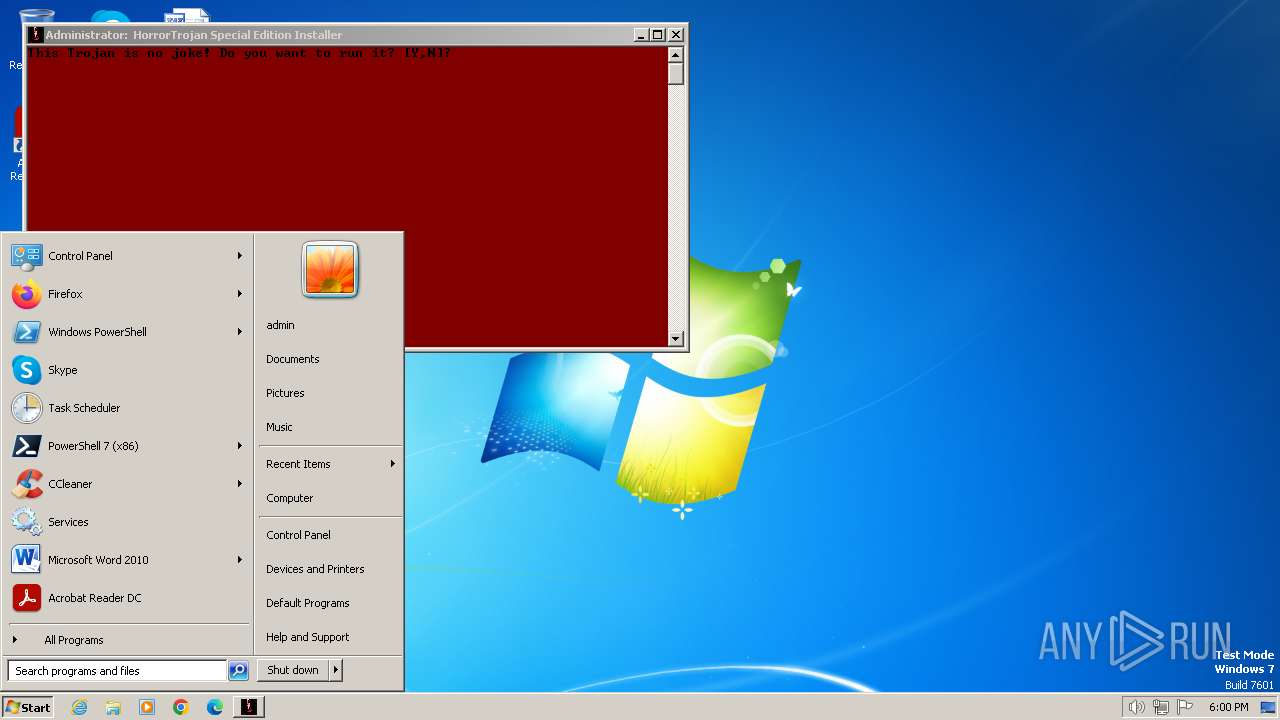Screen dimensions: 1280x720
Task: Launch PowerShell 7 (x86) icon
Action: point(26,446)
